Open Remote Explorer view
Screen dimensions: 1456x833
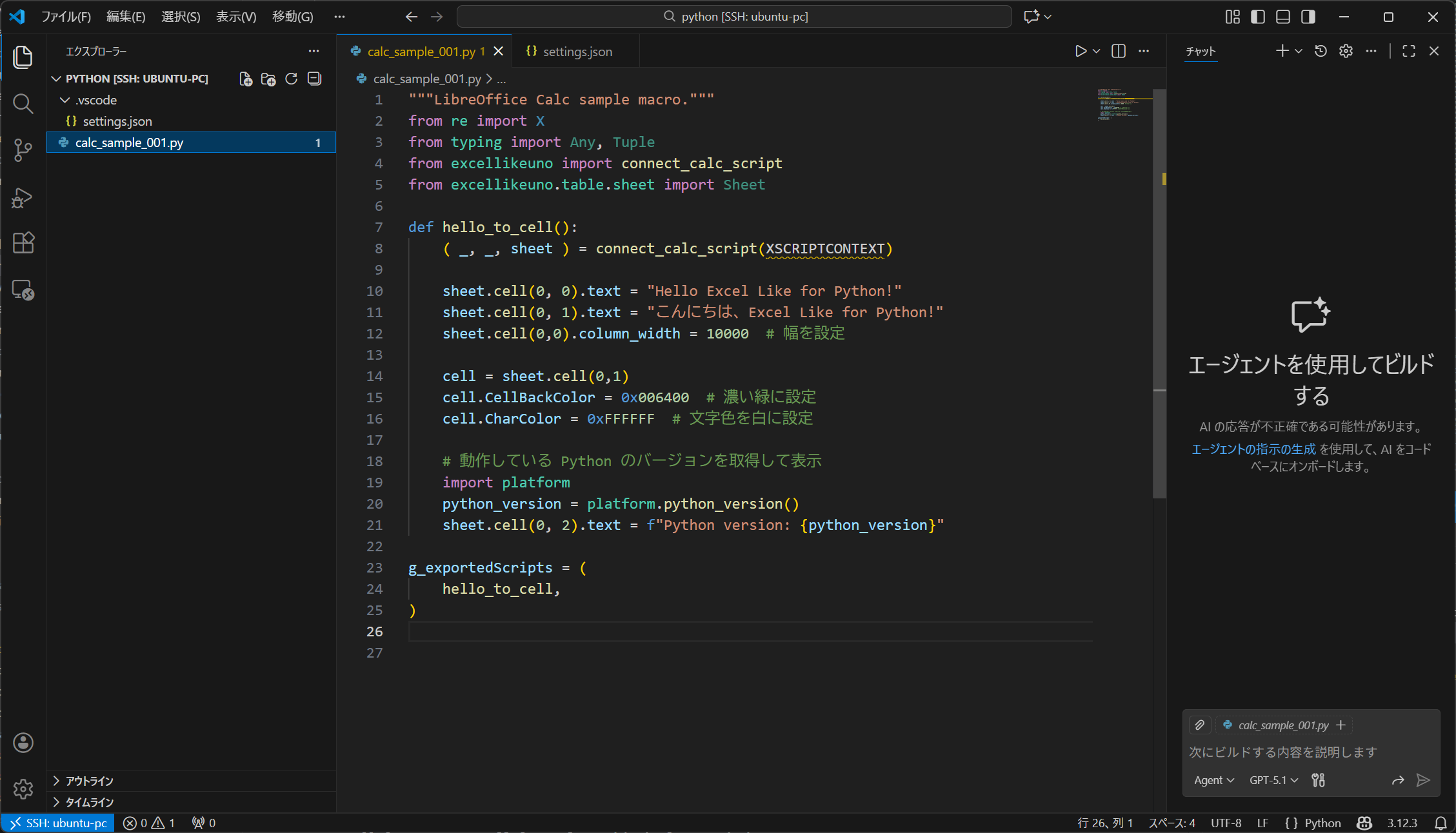coord(23,290)
